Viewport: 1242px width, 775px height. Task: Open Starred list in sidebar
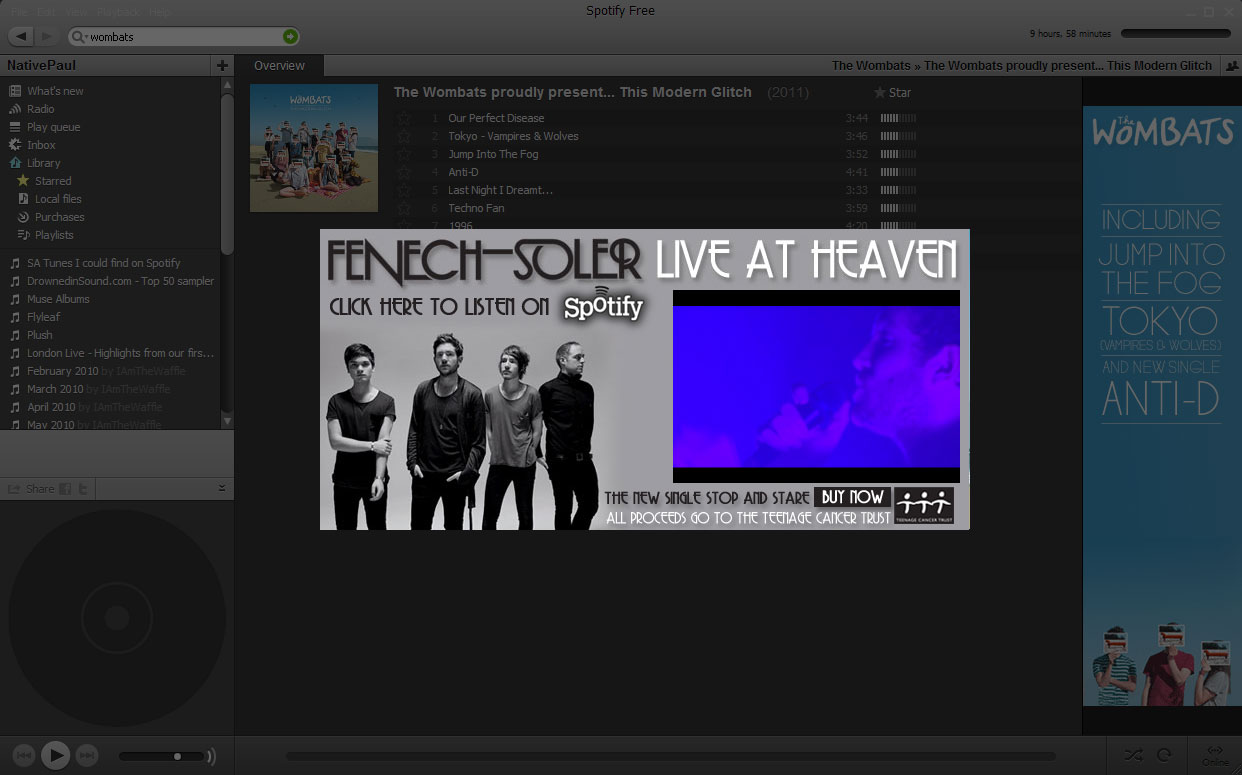click(52, 181)
